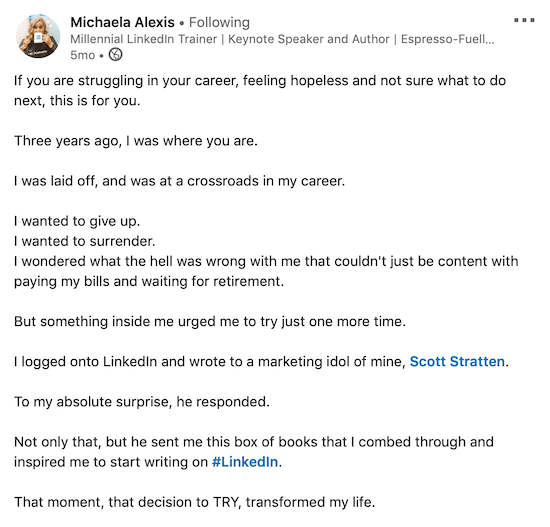Click the globe public visibility icon

click(x=115, y=55)
